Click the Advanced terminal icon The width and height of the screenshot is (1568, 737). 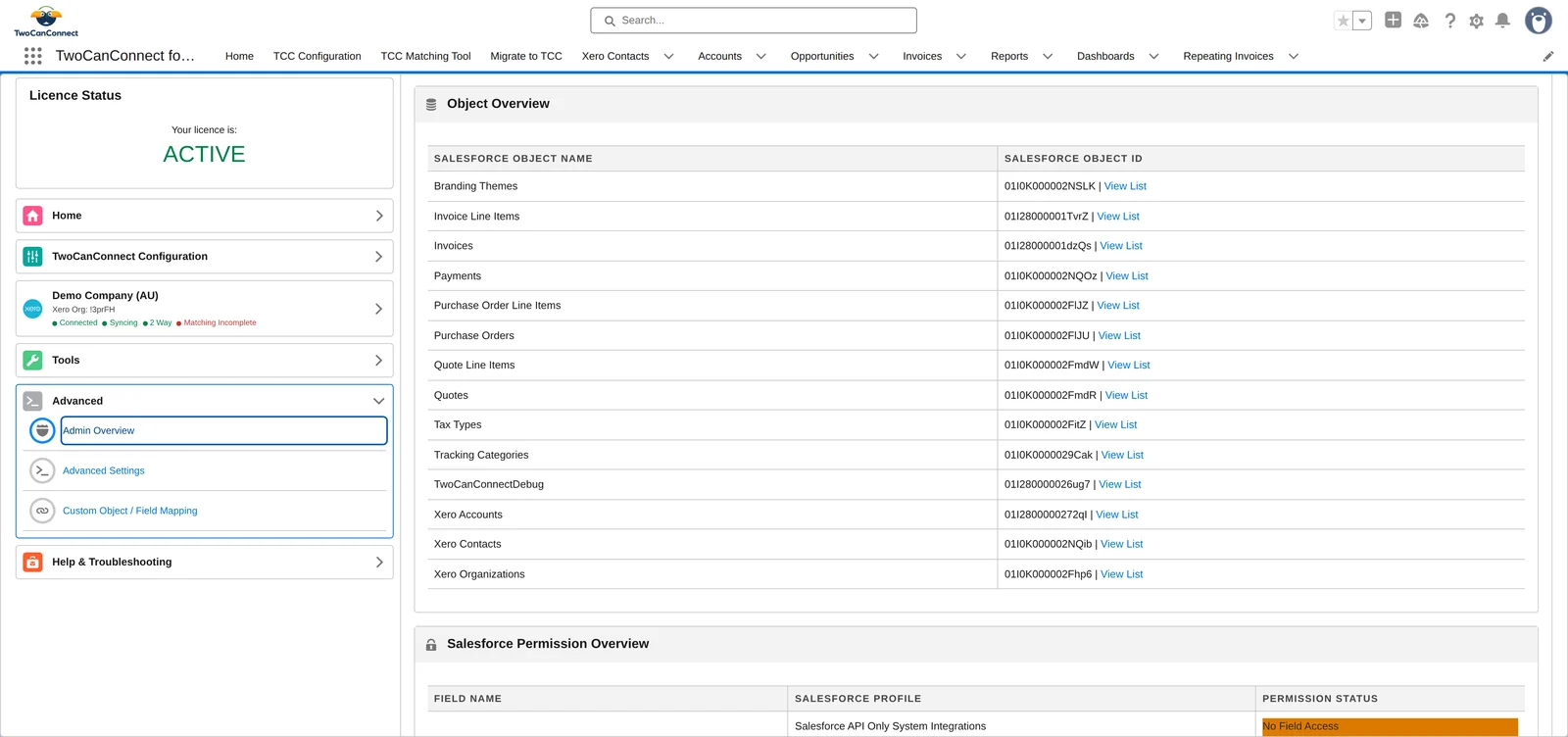pyautogui.click(x=32, y=401)
